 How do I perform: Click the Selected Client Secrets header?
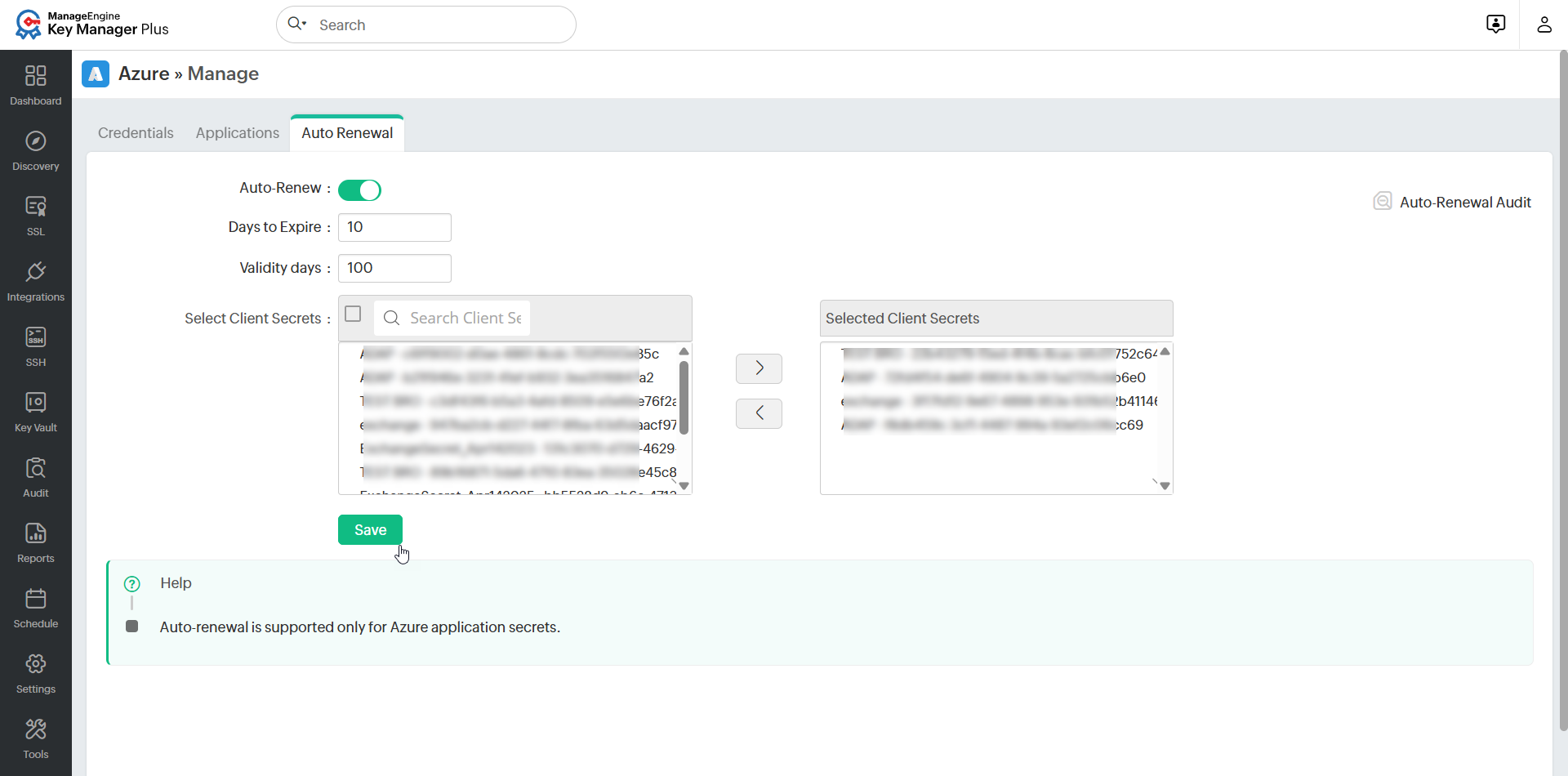click(996, 319)
